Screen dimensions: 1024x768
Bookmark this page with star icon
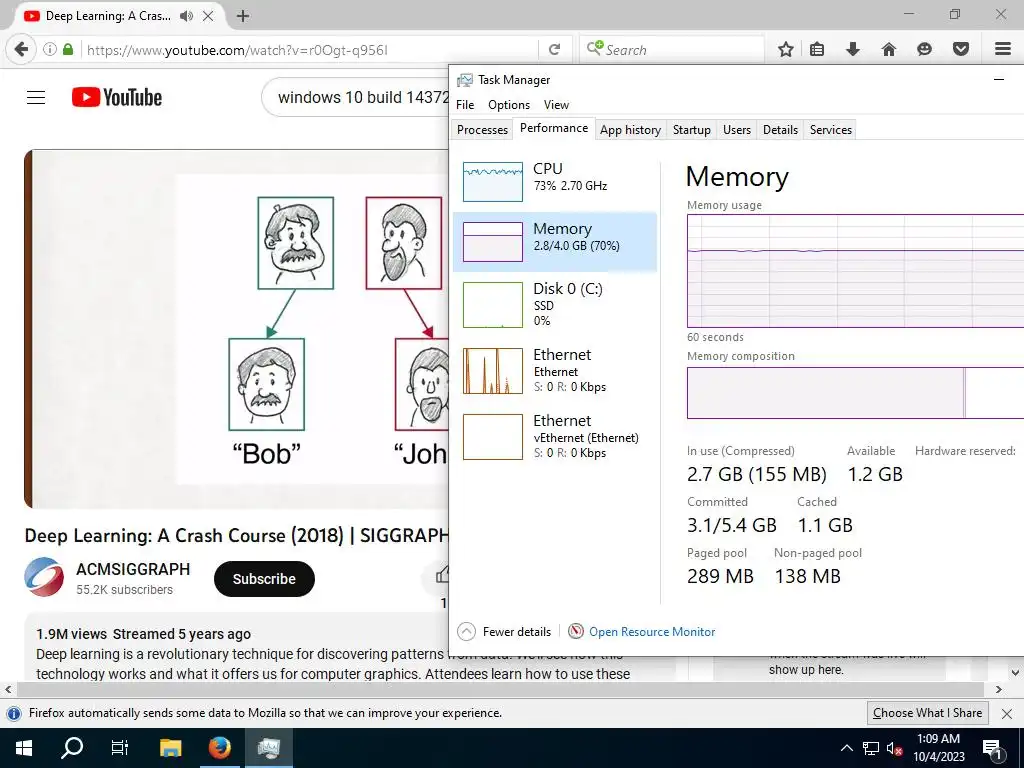tap(786, 50)
